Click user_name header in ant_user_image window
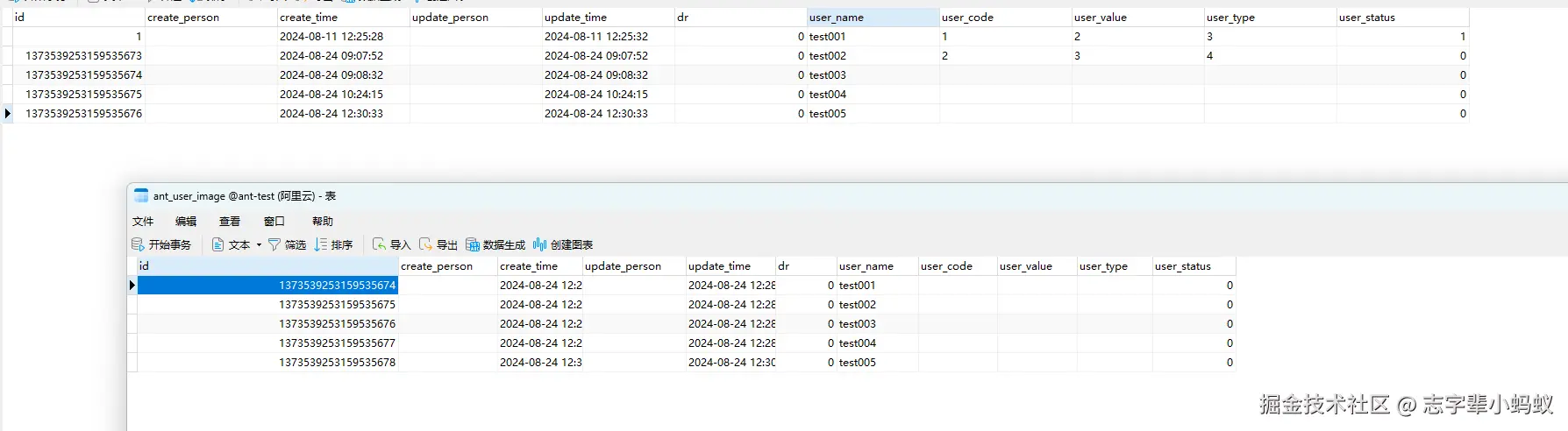The width and height of the screenshot is (1568, 431). click(x=877, y=266)
